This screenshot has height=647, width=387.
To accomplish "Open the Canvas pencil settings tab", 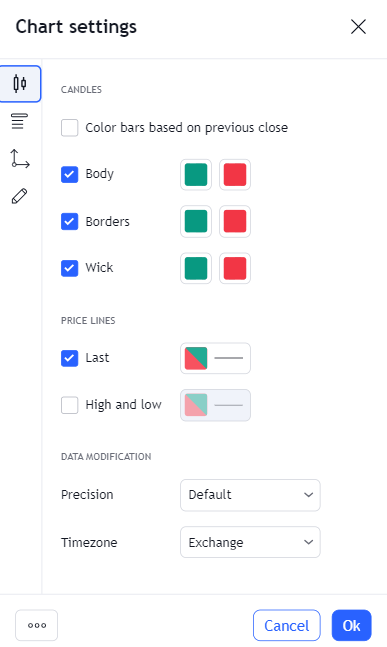I will tap(19, 196).
